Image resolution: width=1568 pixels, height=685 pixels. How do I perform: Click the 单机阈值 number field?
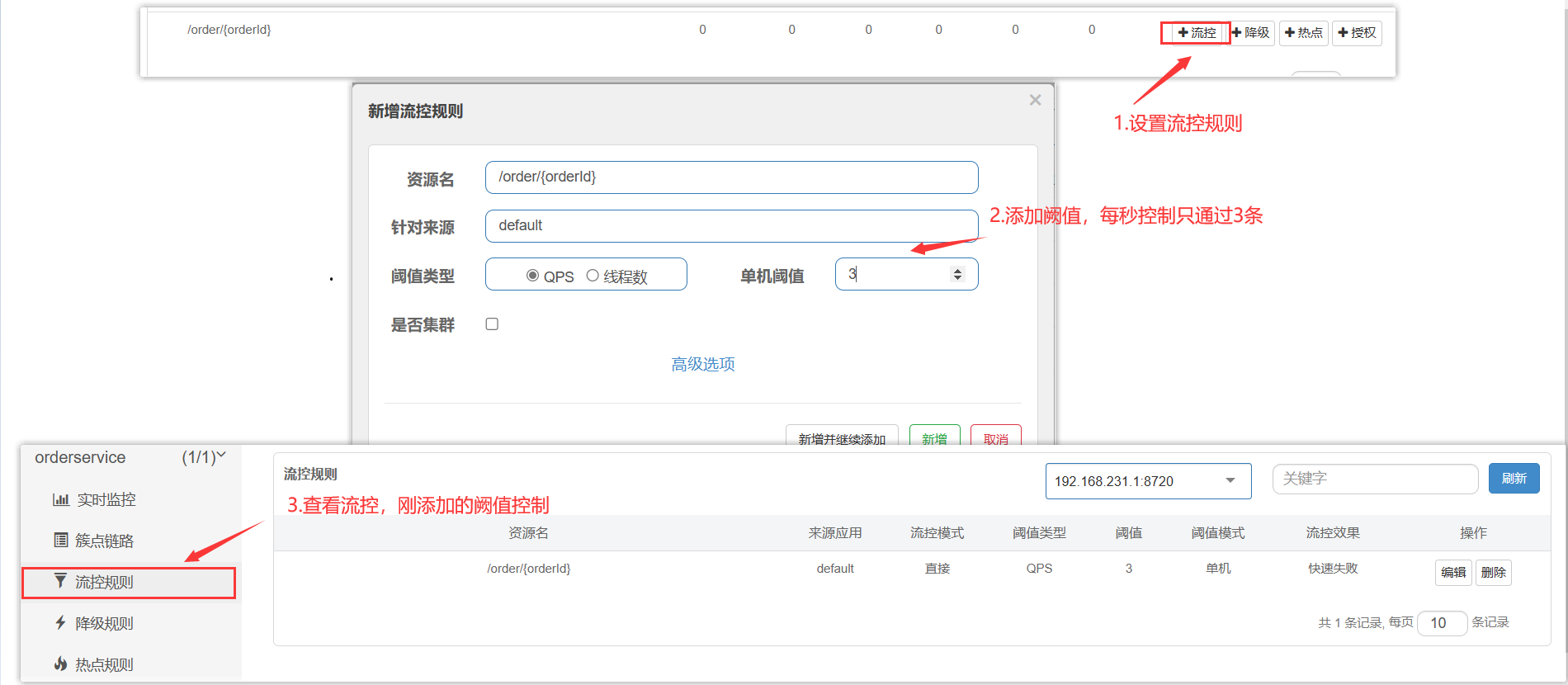coord(906,274)
